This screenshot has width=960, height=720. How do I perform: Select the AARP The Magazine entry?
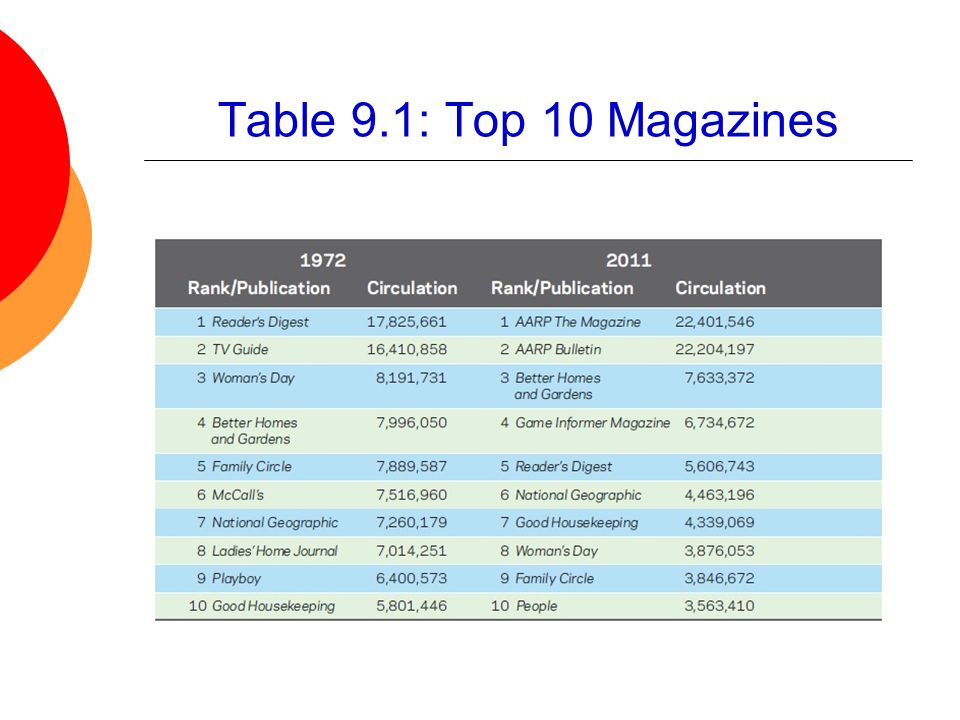(578, 322)
